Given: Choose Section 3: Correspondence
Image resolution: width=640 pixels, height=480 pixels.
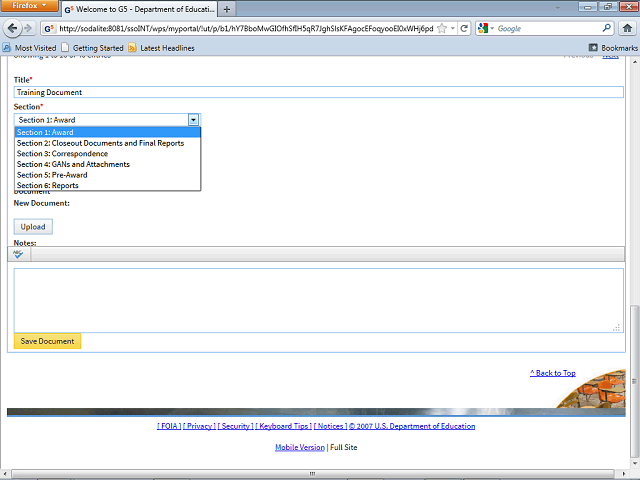Looking at the screenshot, I should [108, 153].
